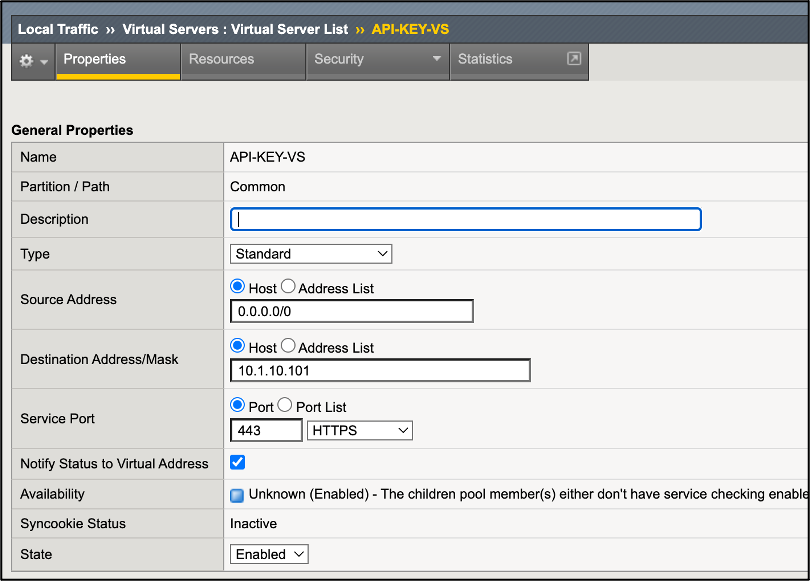Image resolution: width=810 pixels, height=582 pixels.
Task: Click the blue Availability status icon
Action: click(237, 495)
